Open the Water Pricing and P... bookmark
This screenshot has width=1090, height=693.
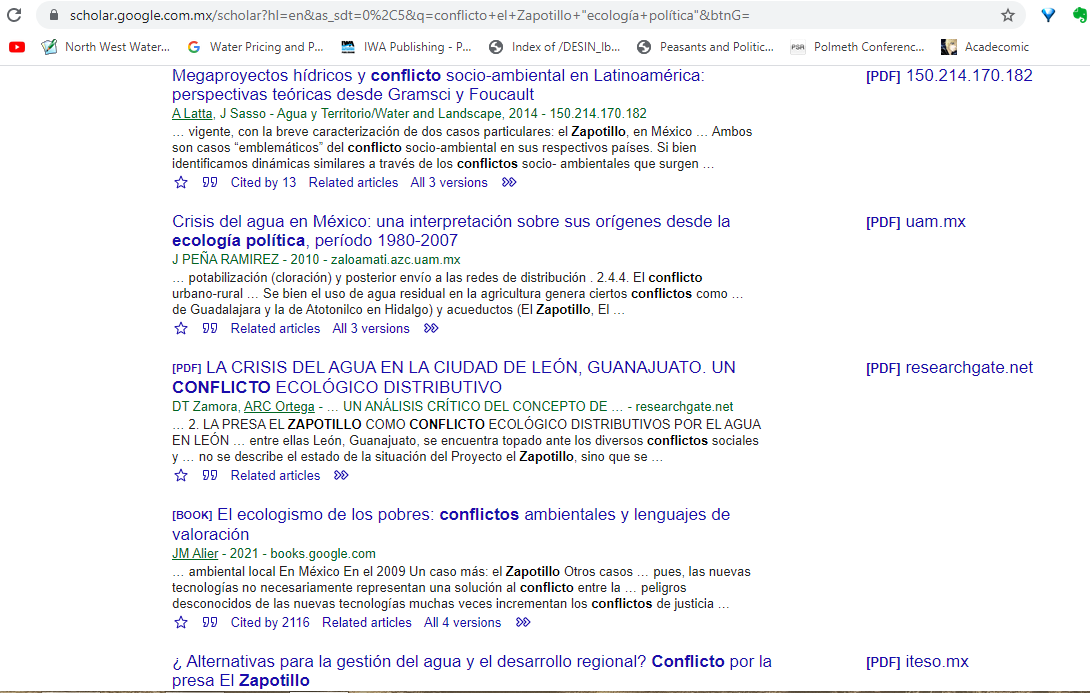tap(256, 47)
